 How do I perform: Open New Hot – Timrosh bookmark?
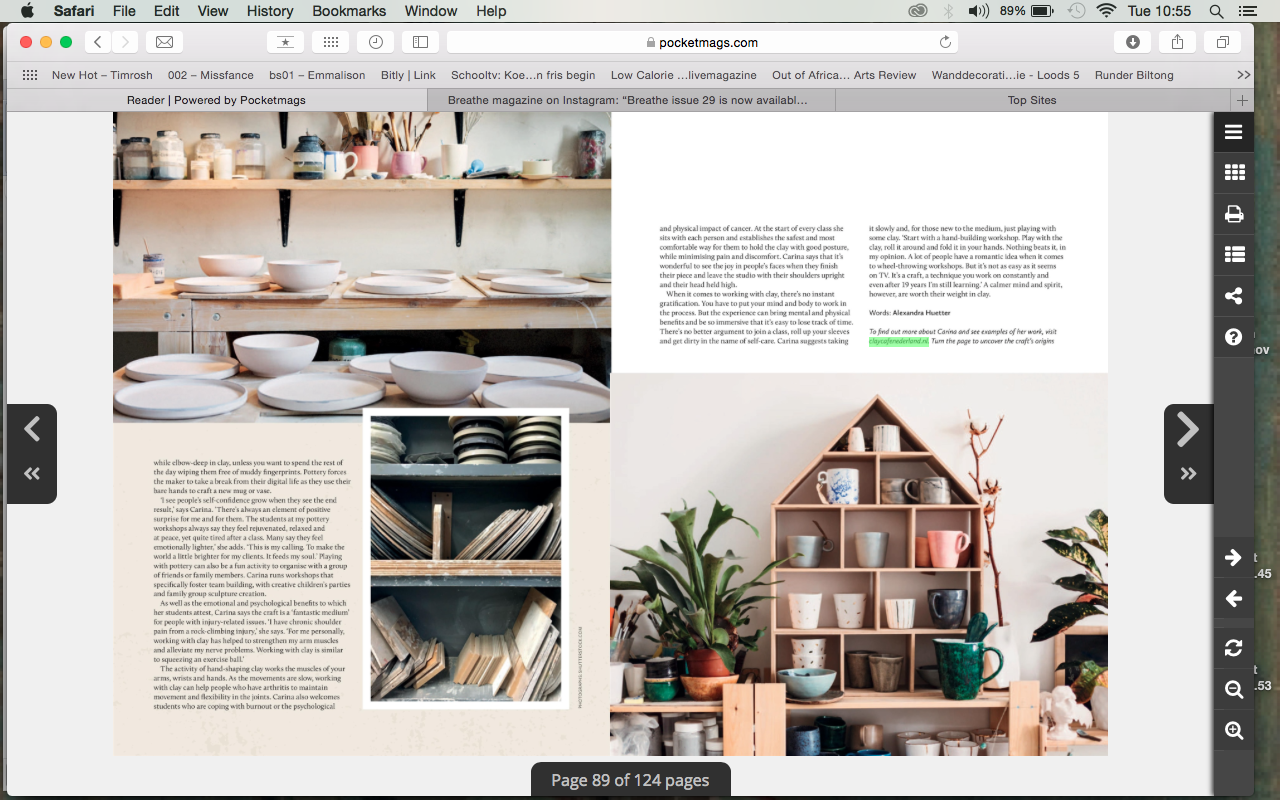coord(102,75)
